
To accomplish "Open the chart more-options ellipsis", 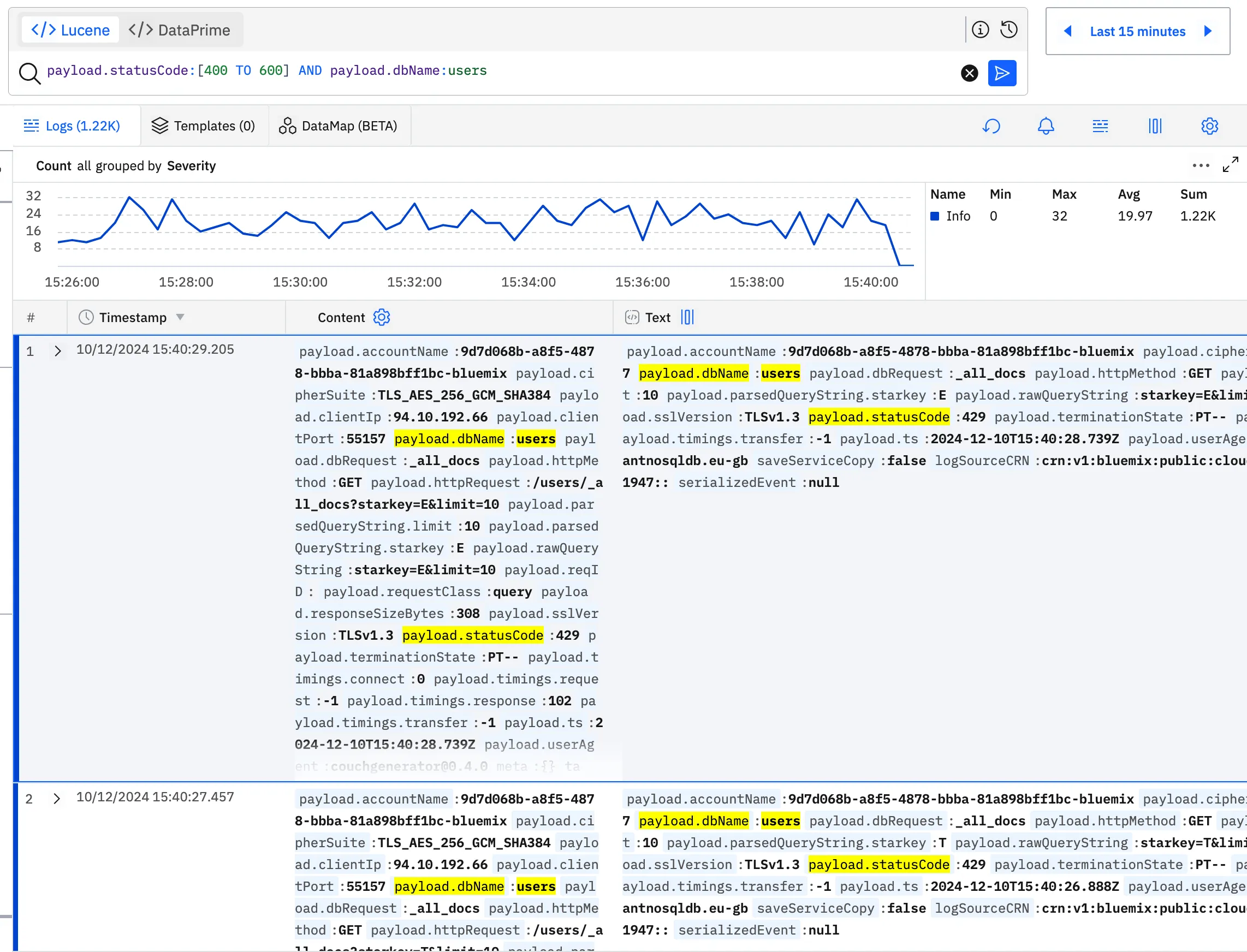I will pyautogui.click(x=1201, y=165).
